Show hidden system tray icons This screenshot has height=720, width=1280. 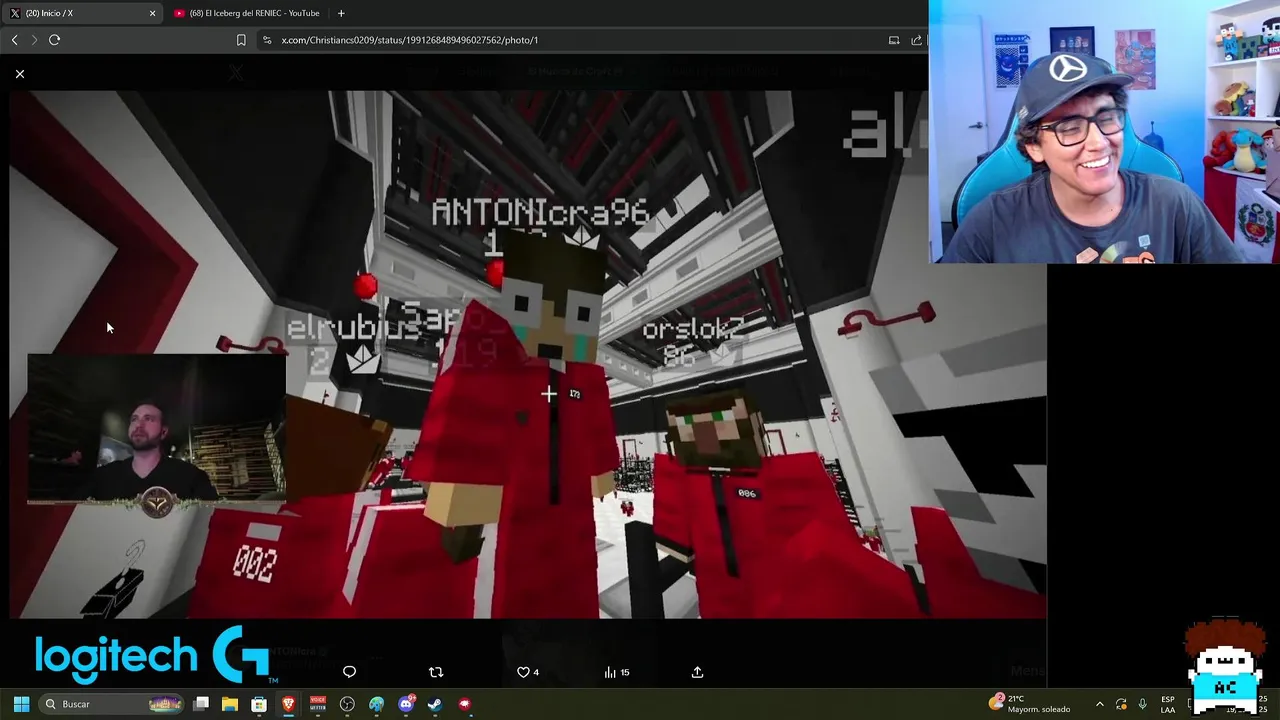(x=1100, y=704)
